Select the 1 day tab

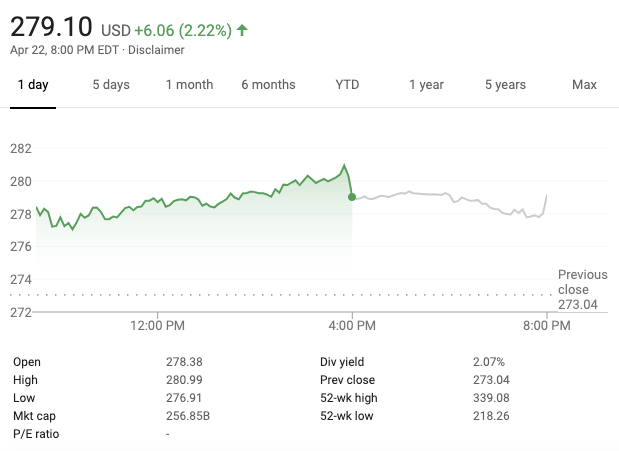pyautogui.click(x=33, y=85)
